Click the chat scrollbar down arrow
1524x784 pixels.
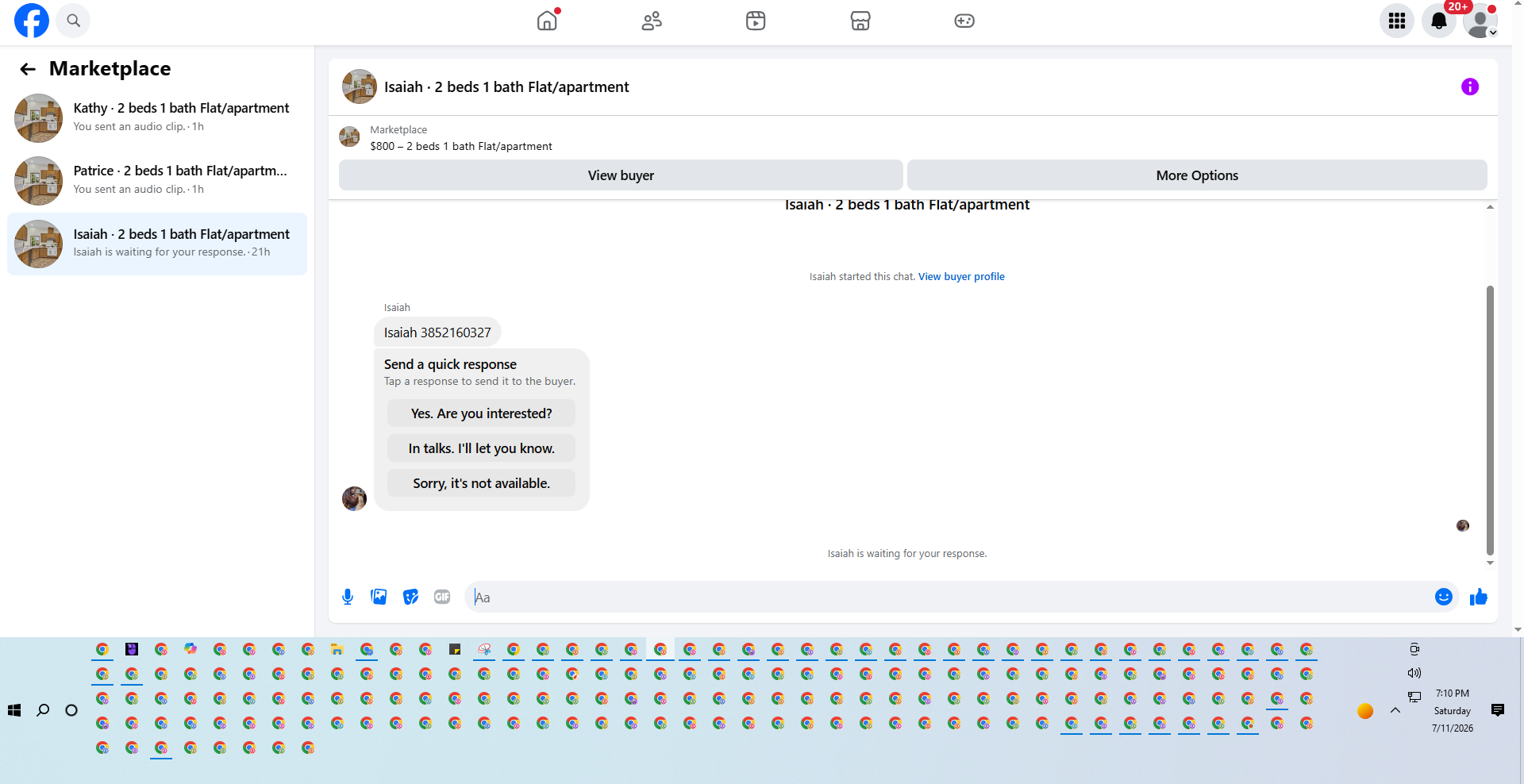coord(1490,563)
